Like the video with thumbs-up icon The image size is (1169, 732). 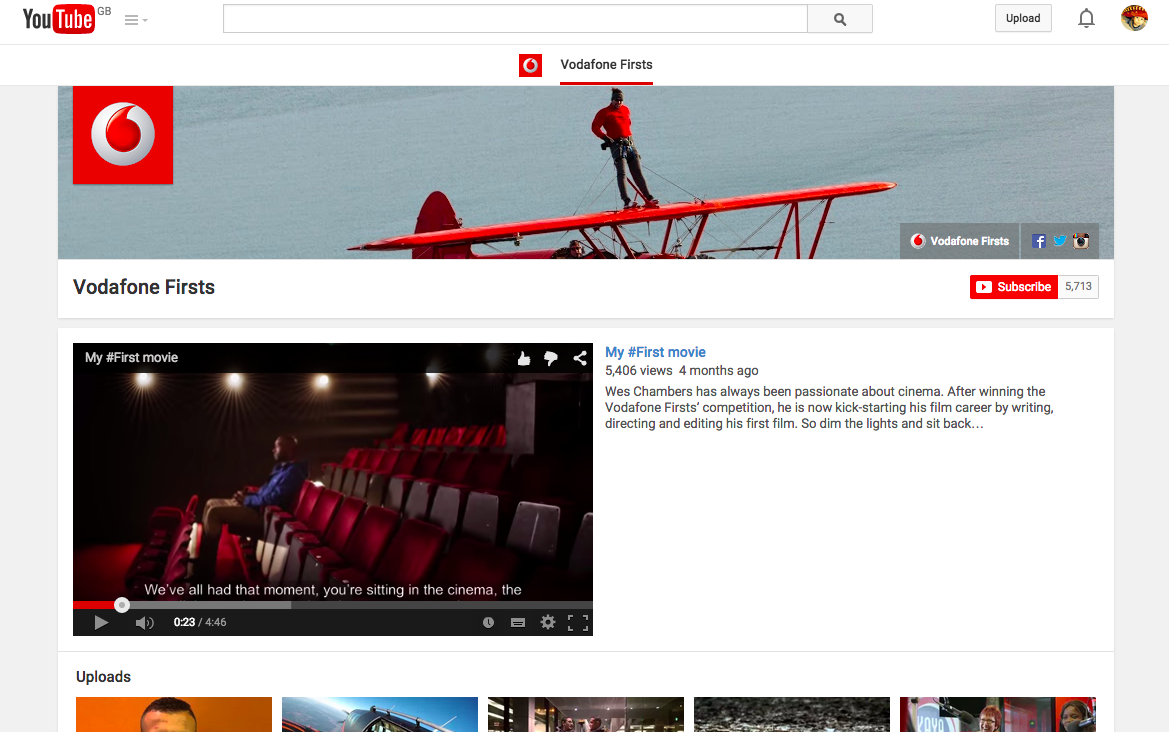pos(524,359)
